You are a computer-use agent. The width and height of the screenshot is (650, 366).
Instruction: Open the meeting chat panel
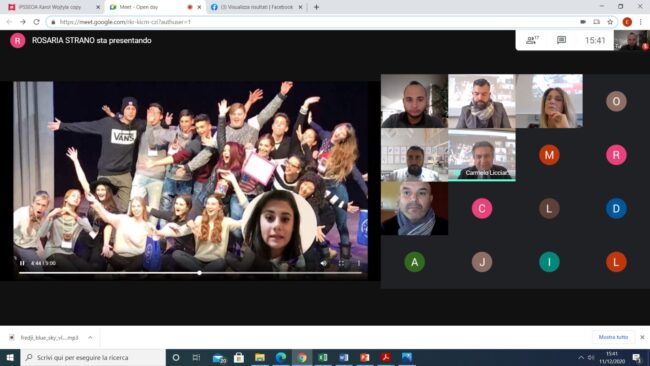pyautogui.click(x=561, y=40)
